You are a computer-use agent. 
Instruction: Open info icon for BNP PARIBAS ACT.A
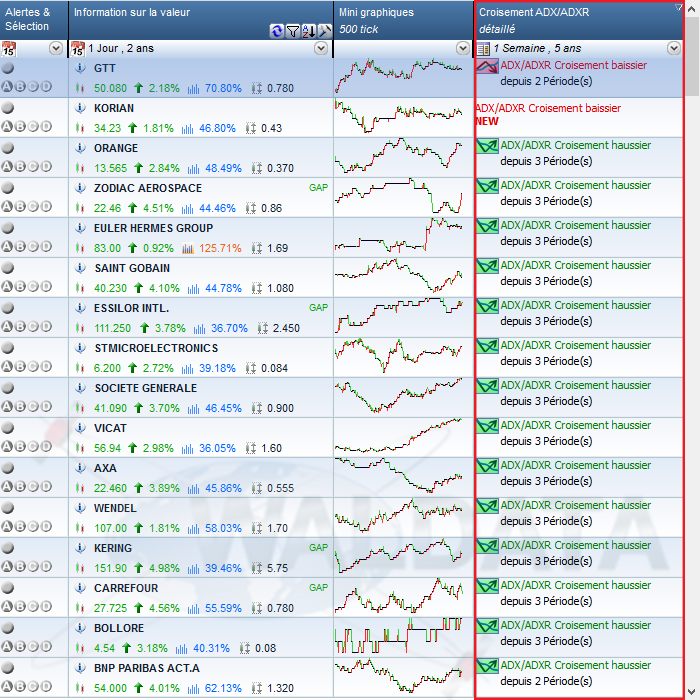pos(80,668)
